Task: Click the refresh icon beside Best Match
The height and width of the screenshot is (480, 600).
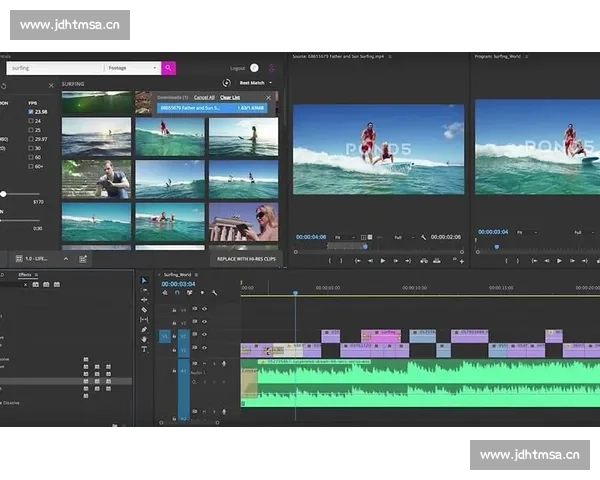Action: tap(227, 83)
